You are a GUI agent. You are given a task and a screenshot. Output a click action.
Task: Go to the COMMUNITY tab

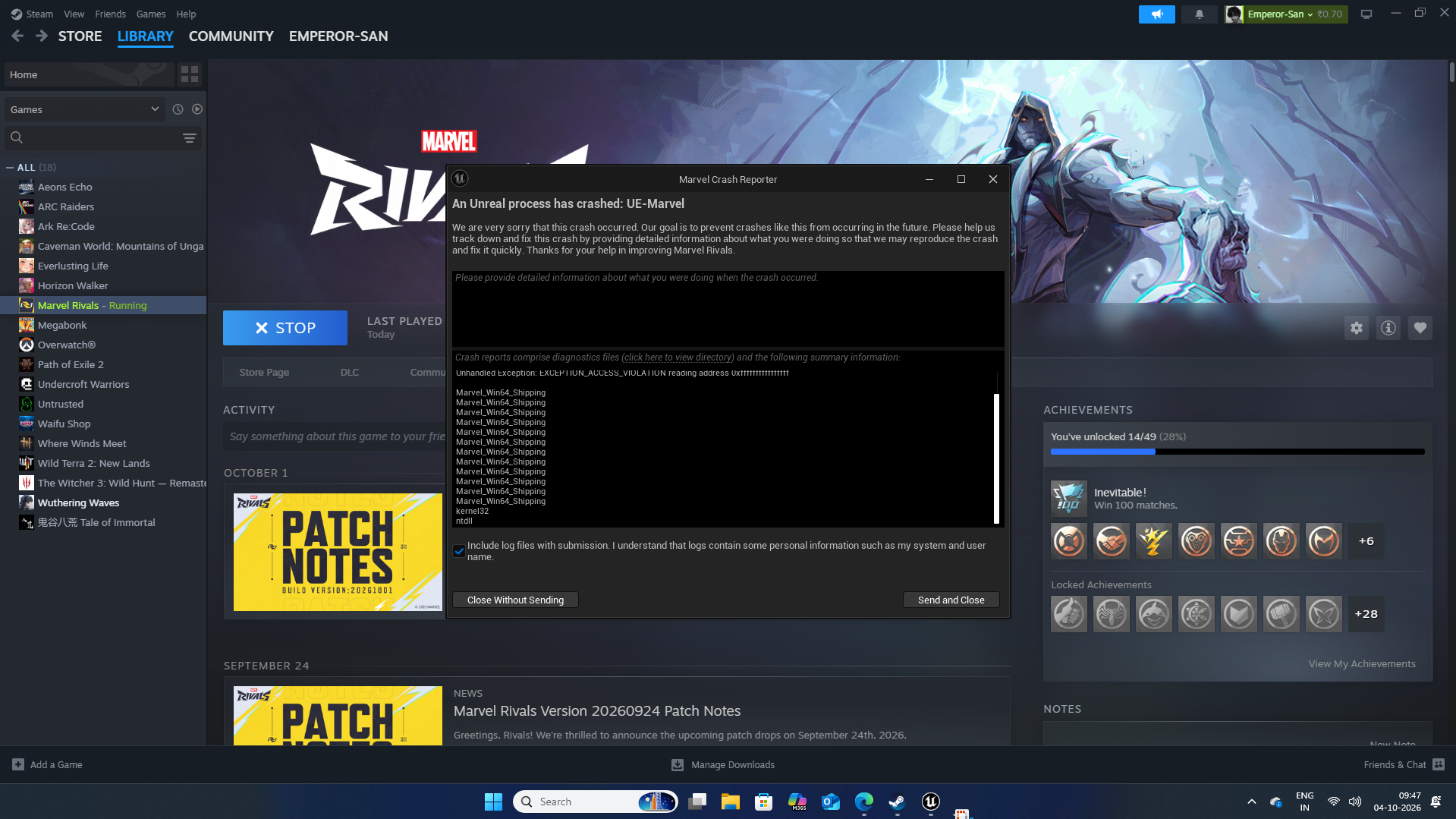231,36
